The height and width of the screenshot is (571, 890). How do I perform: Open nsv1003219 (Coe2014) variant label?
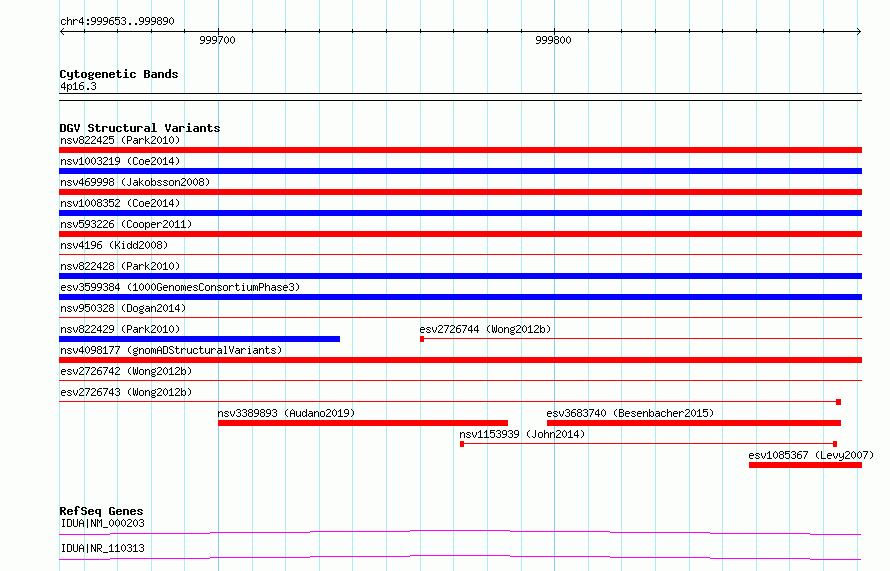pos(120,161)
